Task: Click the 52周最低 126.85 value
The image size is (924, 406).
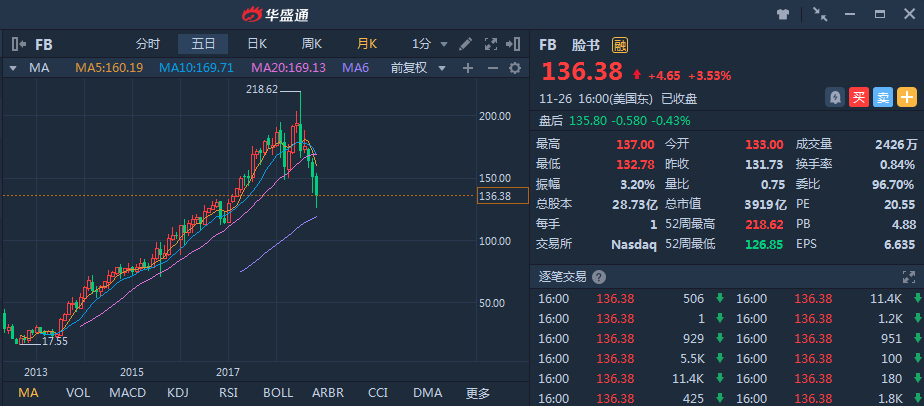Action: [766, 244]
